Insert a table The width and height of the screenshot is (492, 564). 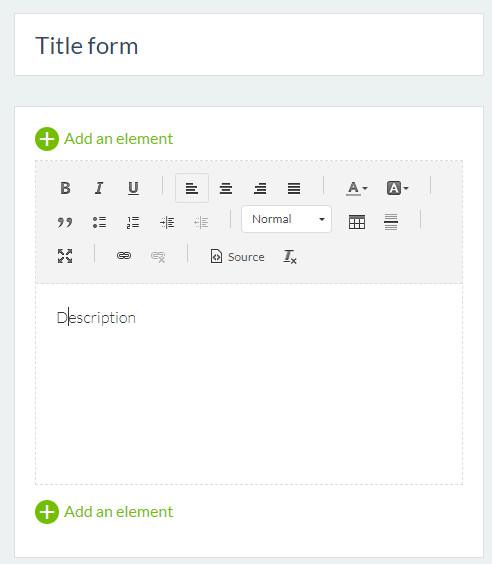pyautogui.click(x=357, y=222)
